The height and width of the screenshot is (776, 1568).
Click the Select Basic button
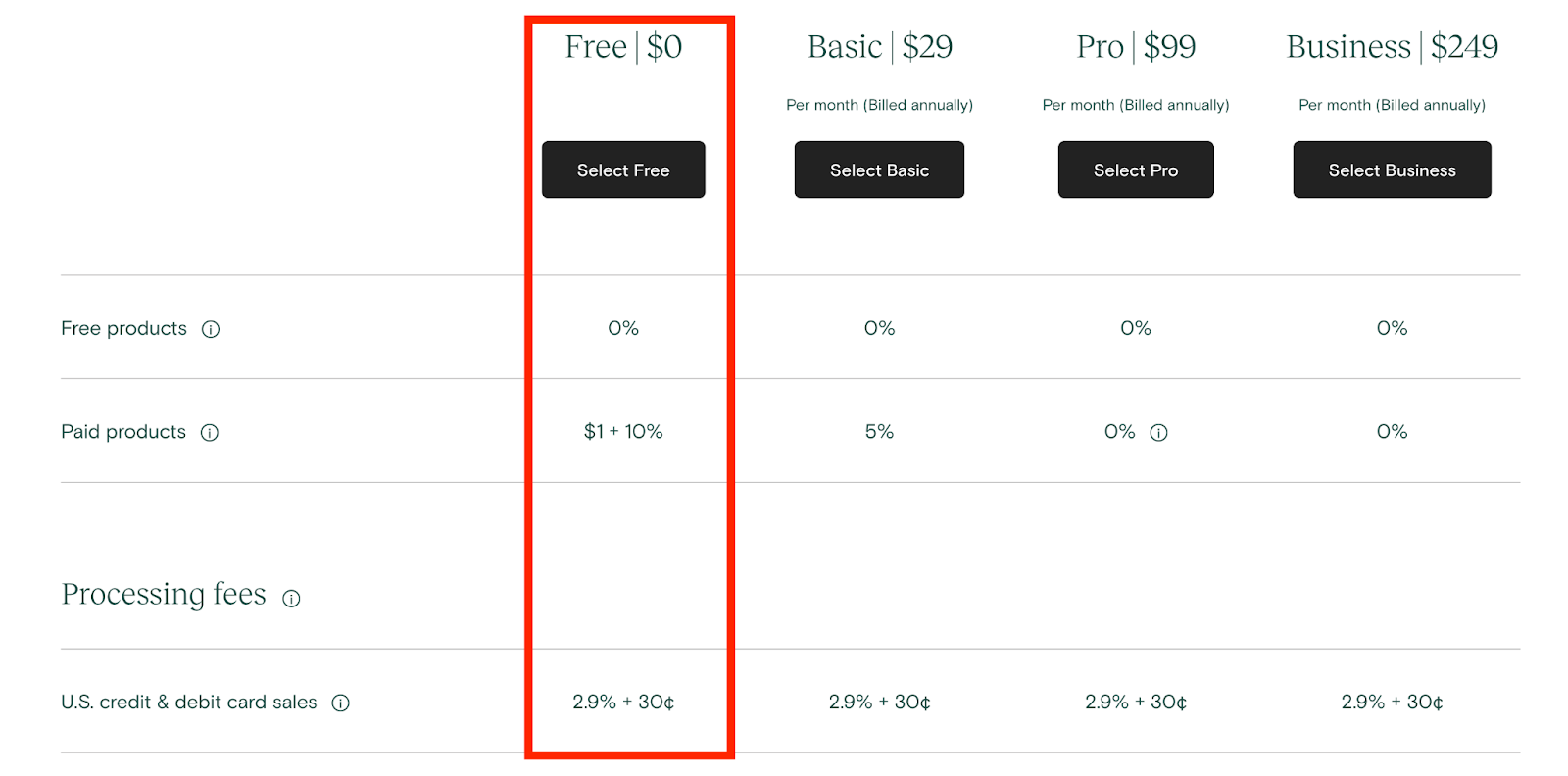tap(879, 170)
